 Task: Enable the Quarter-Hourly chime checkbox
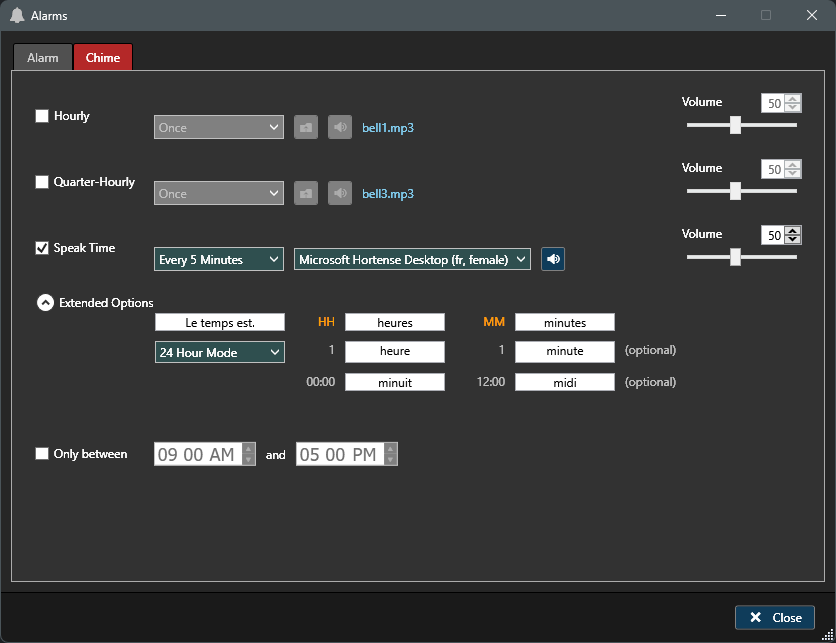[42, 182]
